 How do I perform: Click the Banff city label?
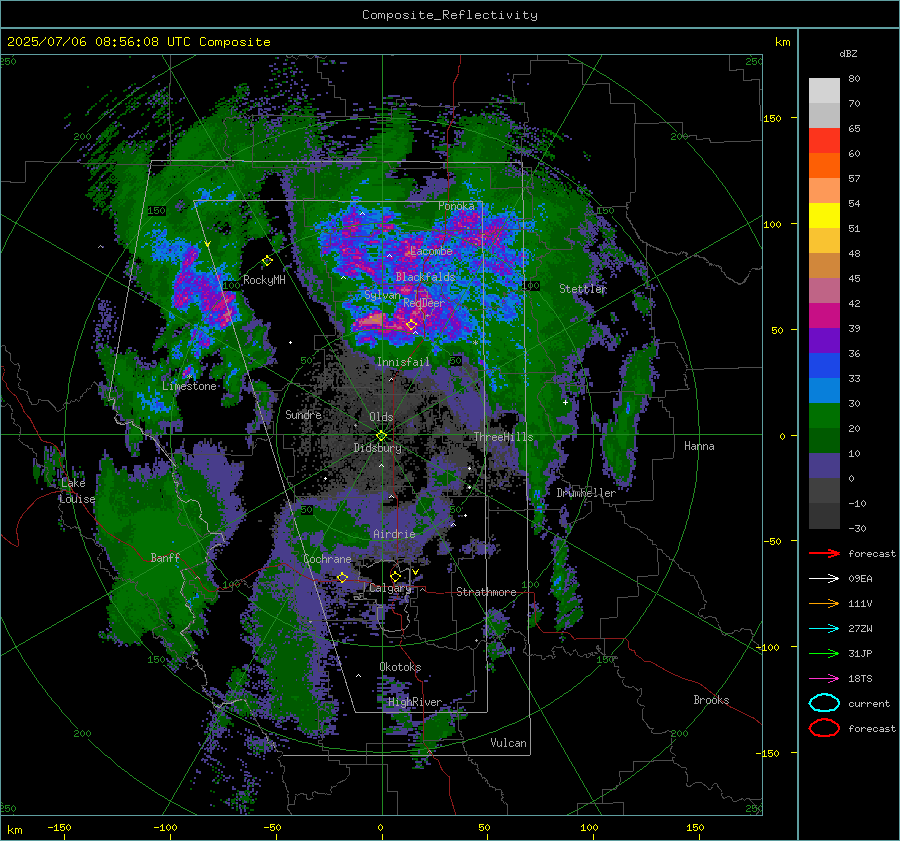point(165,557)
